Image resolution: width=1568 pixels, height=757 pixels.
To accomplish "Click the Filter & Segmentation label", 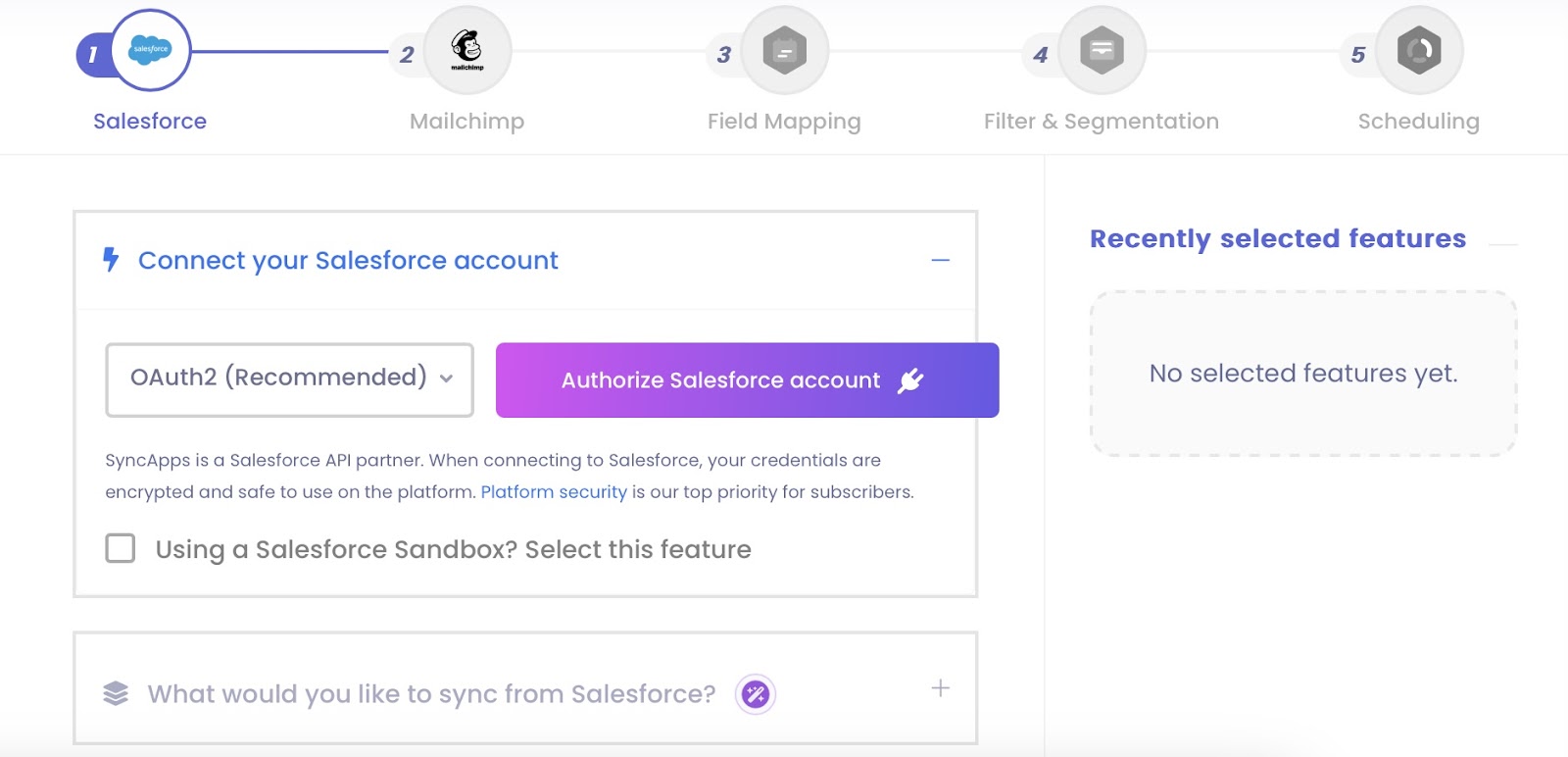I will [x=1102, y=122].
